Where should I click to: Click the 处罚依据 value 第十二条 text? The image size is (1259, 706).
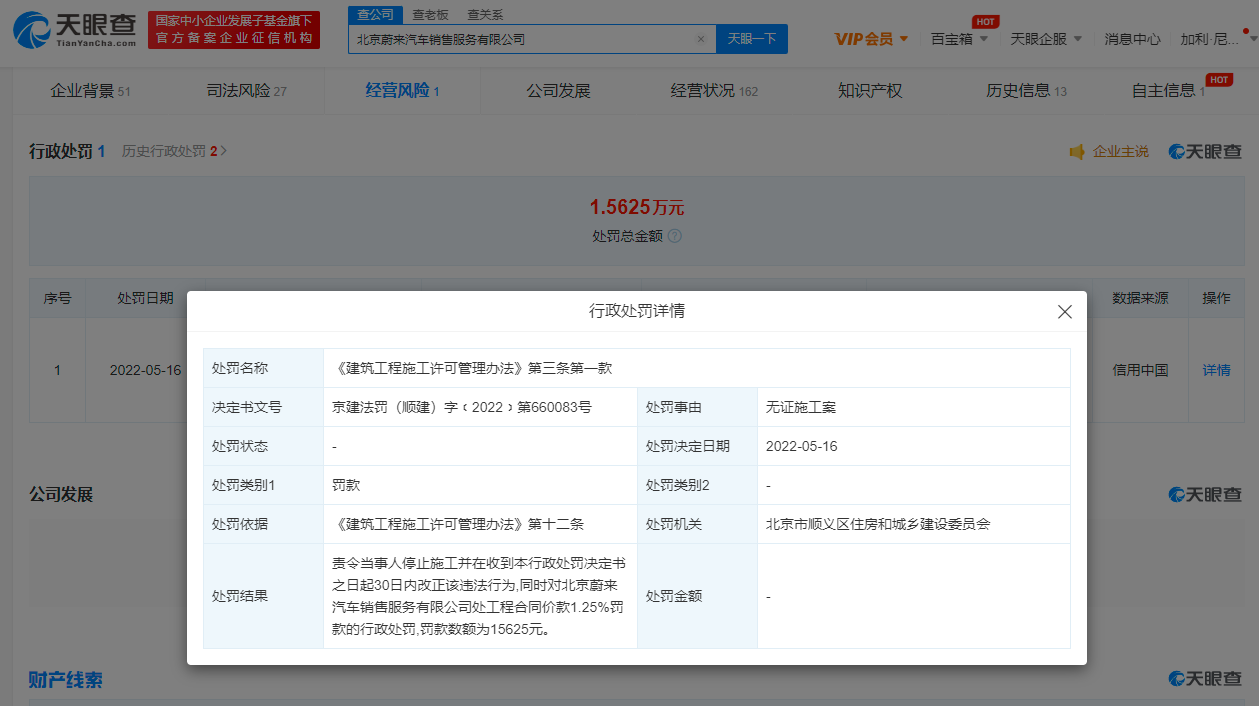pos(458,524)
